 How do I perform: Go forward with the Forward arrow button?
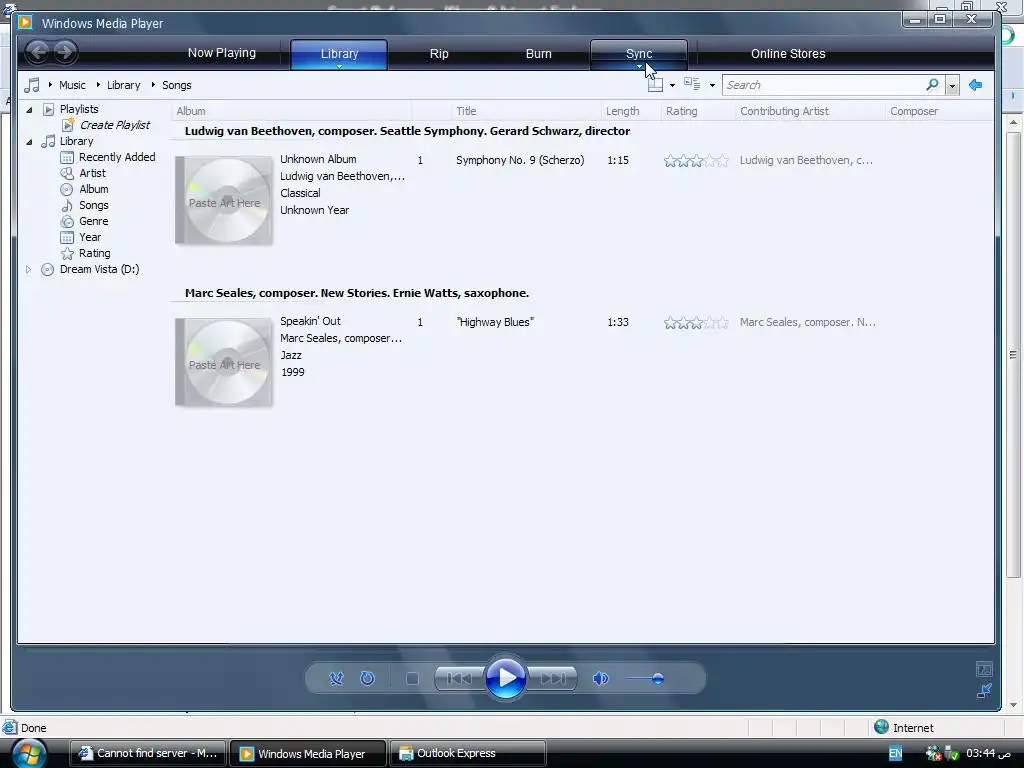tap(65, 52)
